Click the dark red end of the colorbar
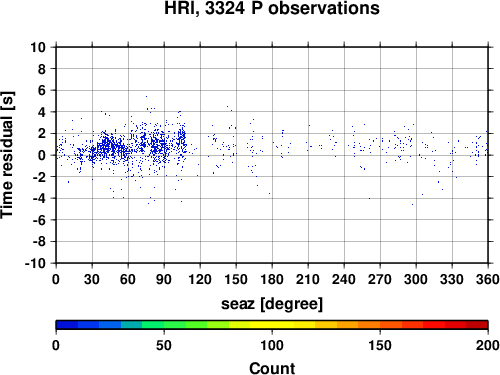Viewport: 500px width, 375px height. [x=477, y=325]
